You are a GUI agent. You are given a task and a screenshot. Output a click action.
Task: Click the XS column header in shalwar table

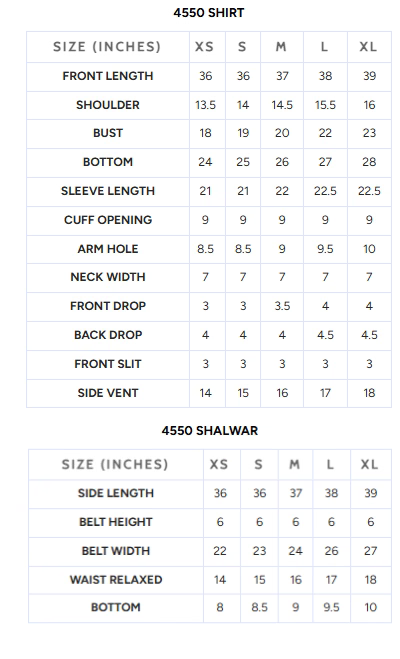(x=219, y=464)
